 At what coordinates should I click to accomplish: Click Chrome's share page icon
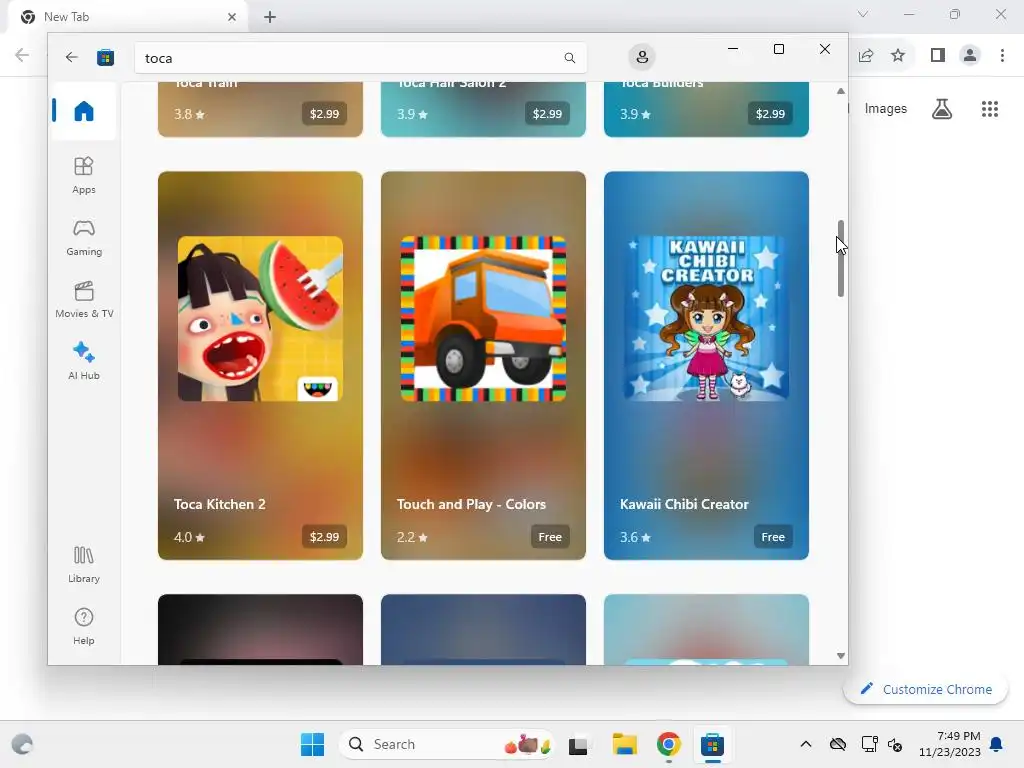pos(866,56)
